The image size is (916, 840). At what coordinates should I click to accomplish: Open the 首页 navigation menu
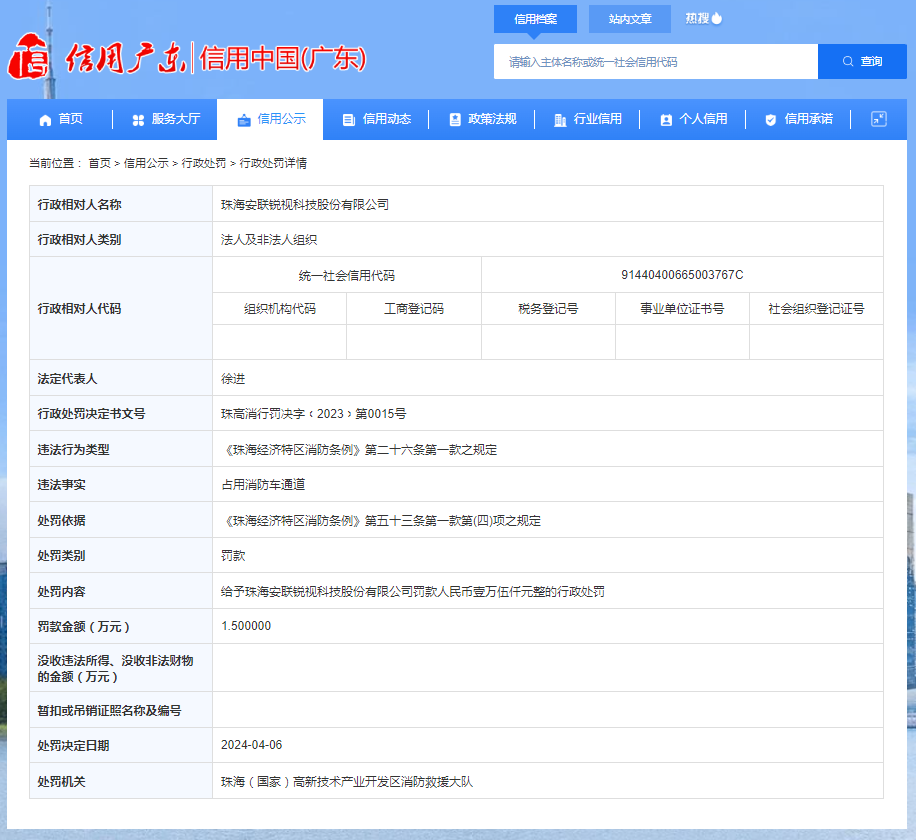pos(61,119)
